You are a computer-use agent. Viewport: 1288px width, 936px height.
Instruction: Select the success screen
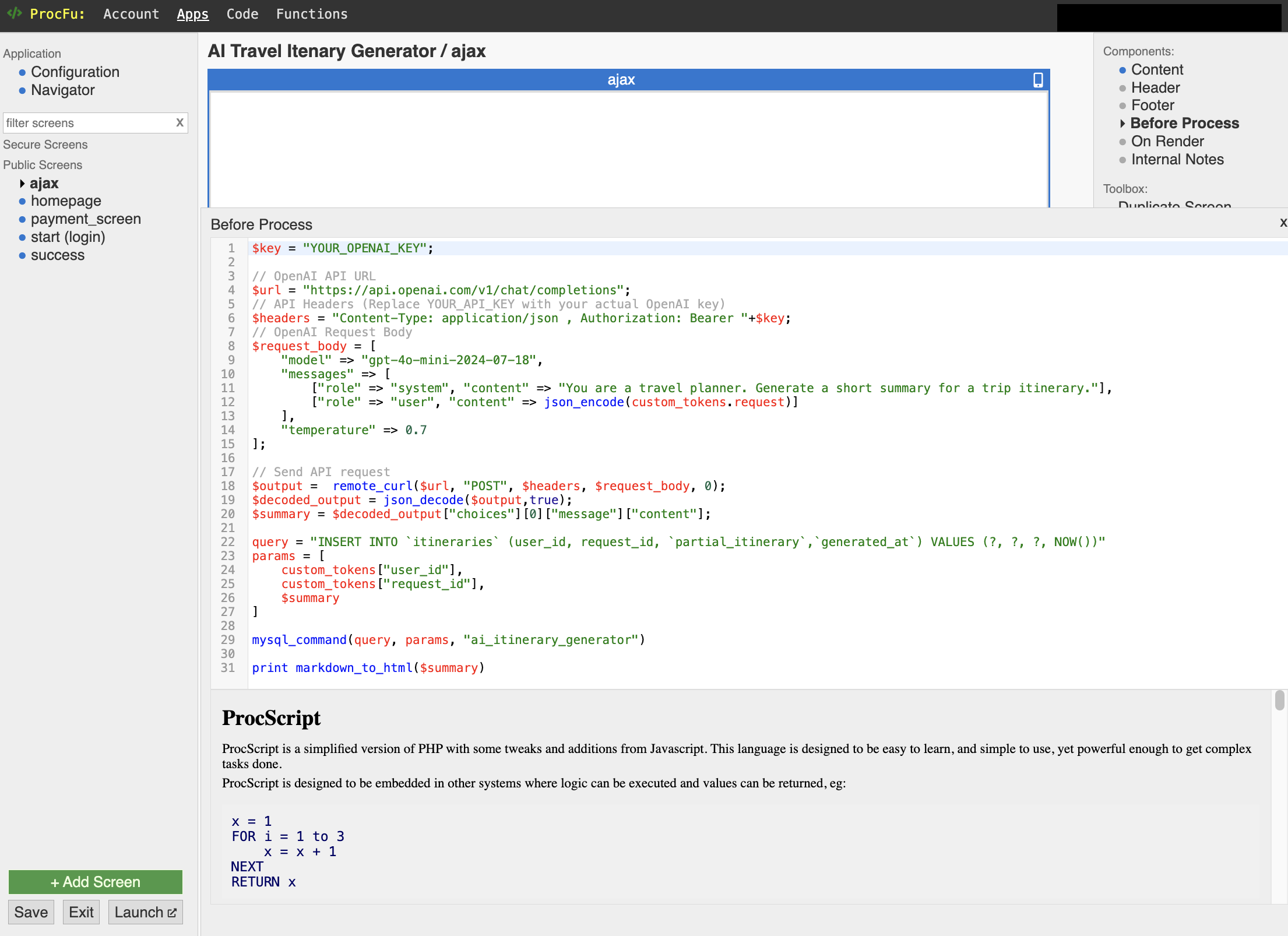(x=58, y=255)
